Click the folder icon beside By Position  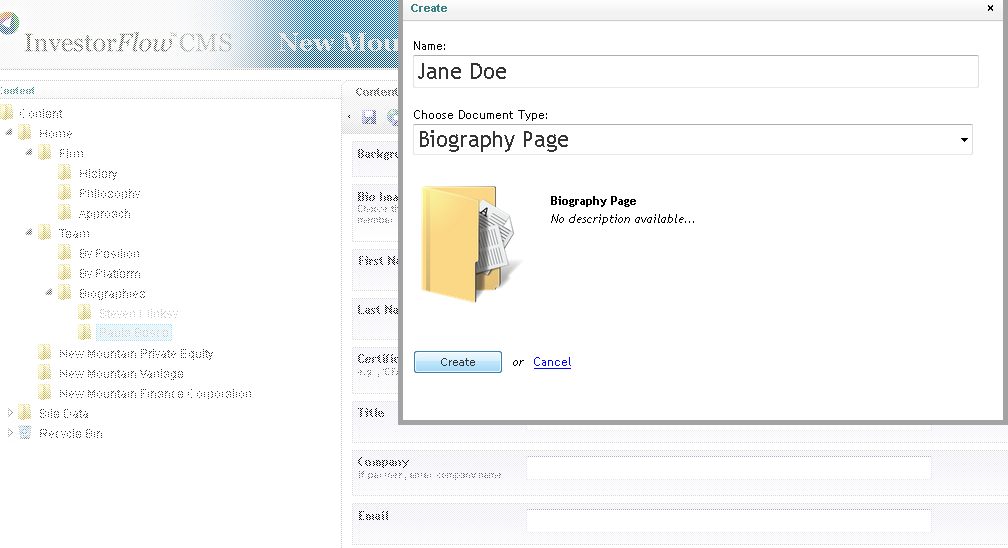[x=64, y=253]
